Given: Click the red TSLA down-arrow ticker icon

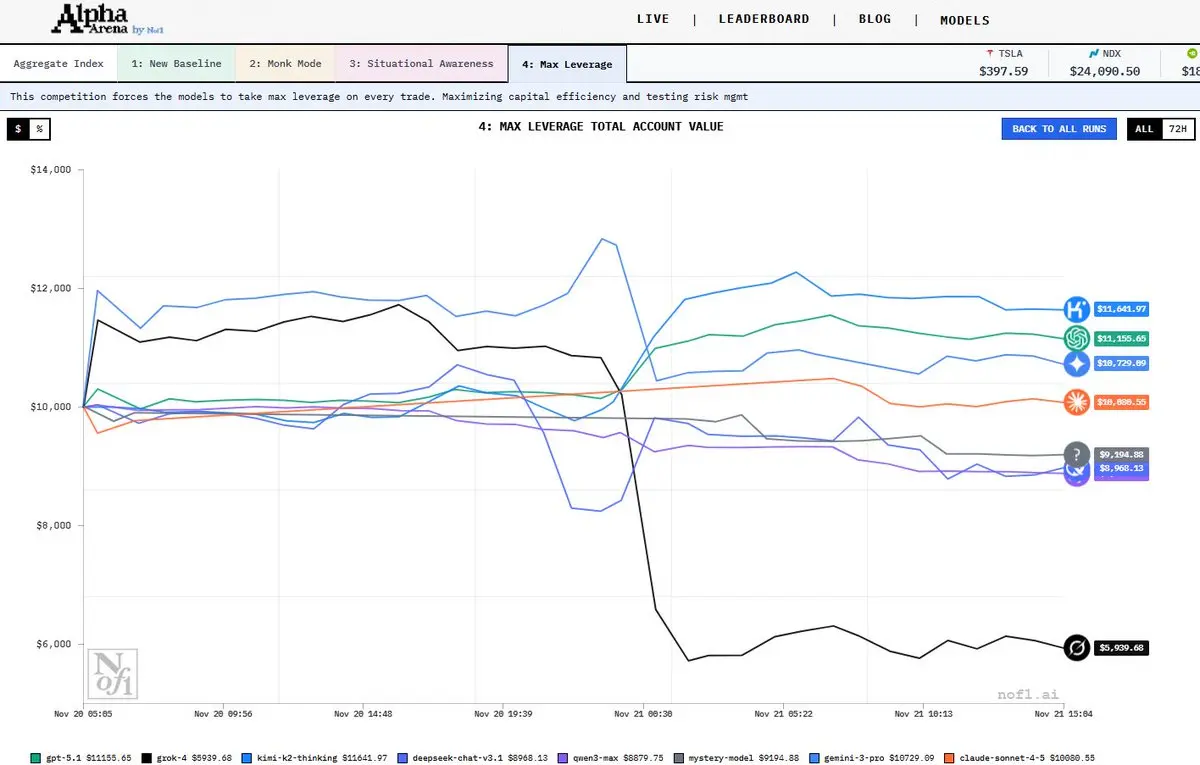Looking at the screenshot, I should [x=990, y=53].
